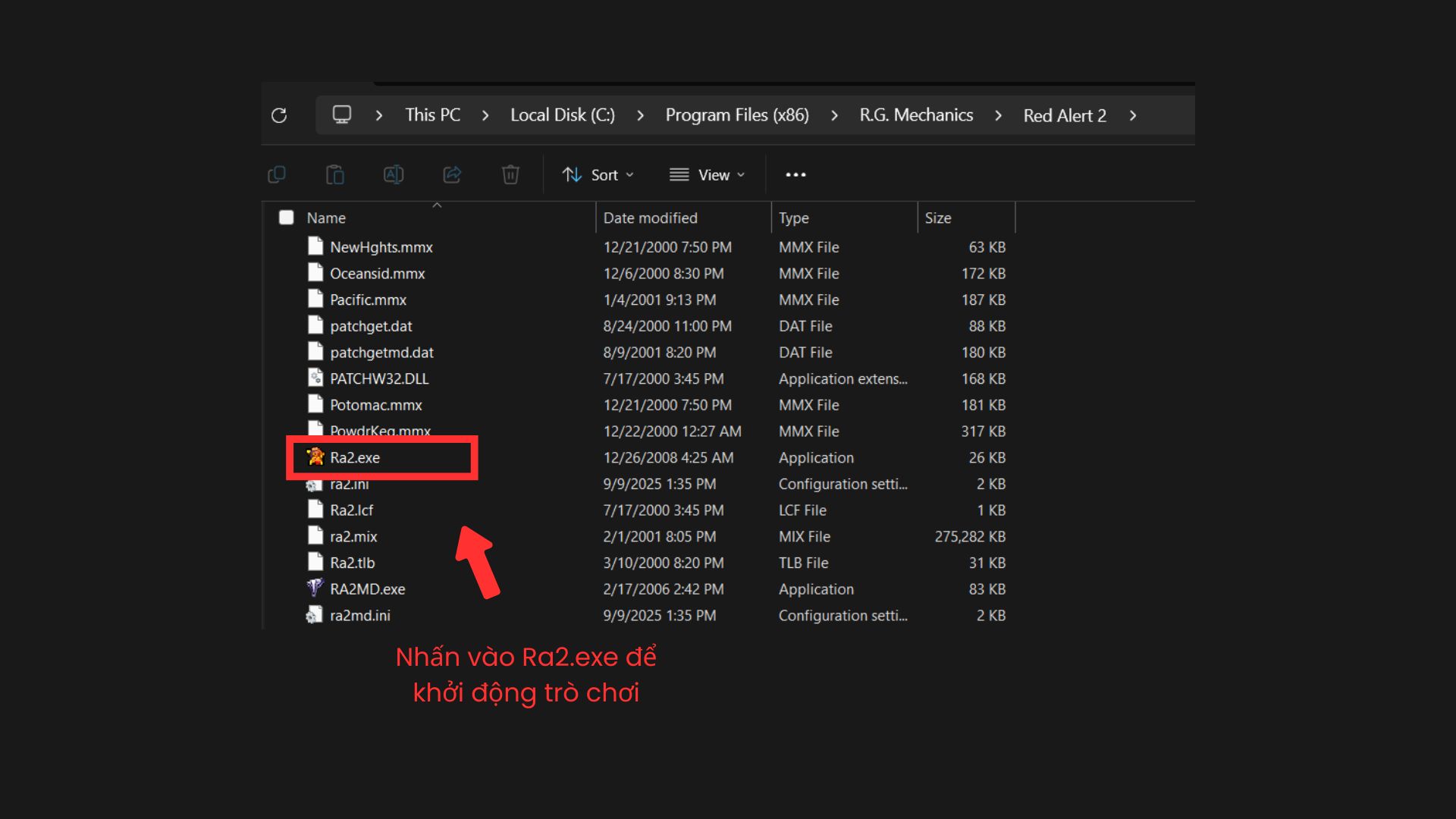Click date 12/26/2008 4:25 AM
The image size is (1456, 819).
click(668, 457)
